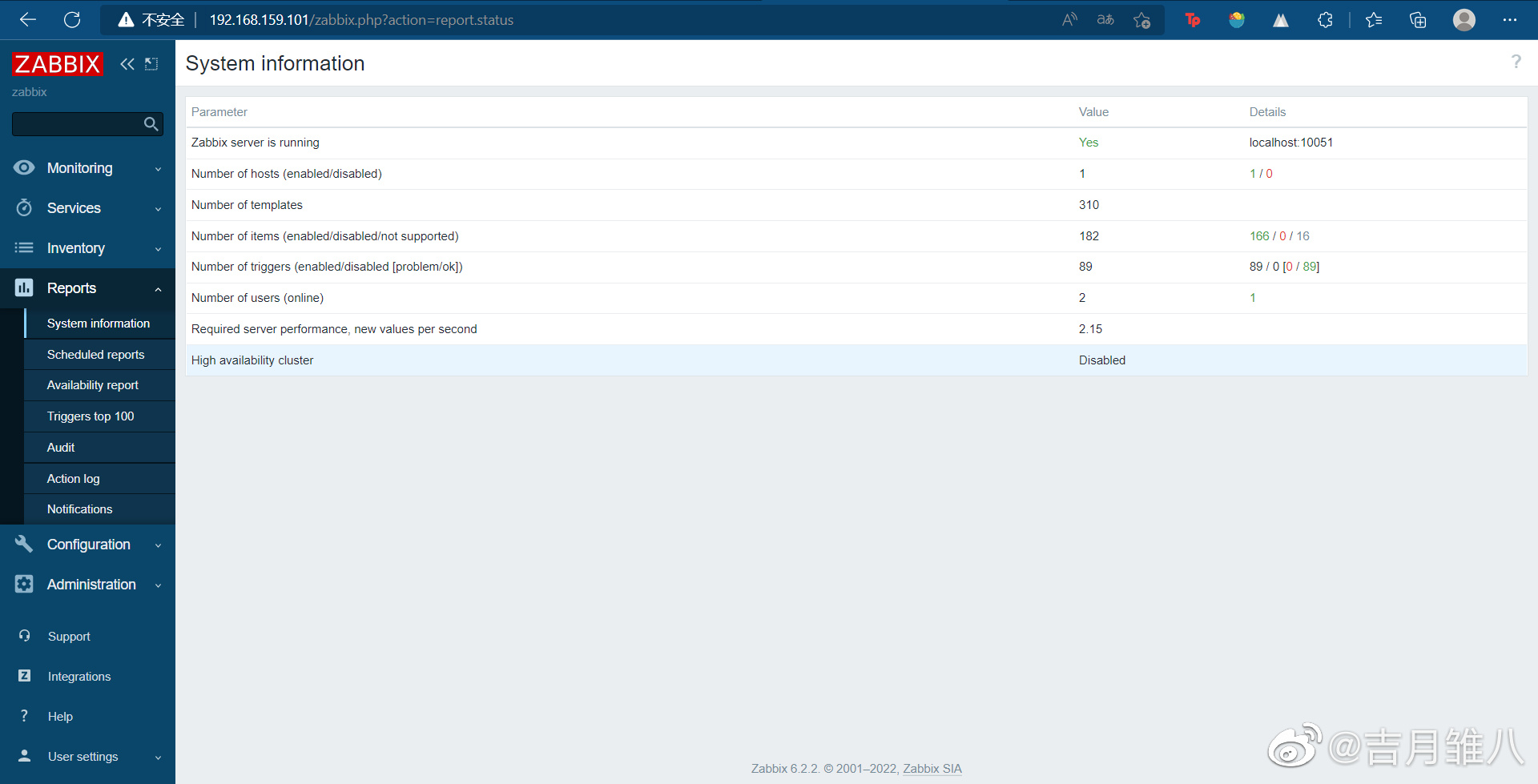Click the green Yes server status

[1089, 143]
